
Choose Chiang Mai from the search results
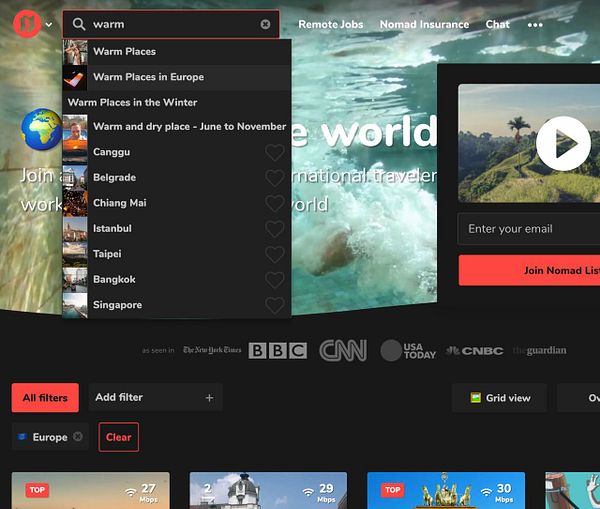pyautogui.click(x=176, y=203)
